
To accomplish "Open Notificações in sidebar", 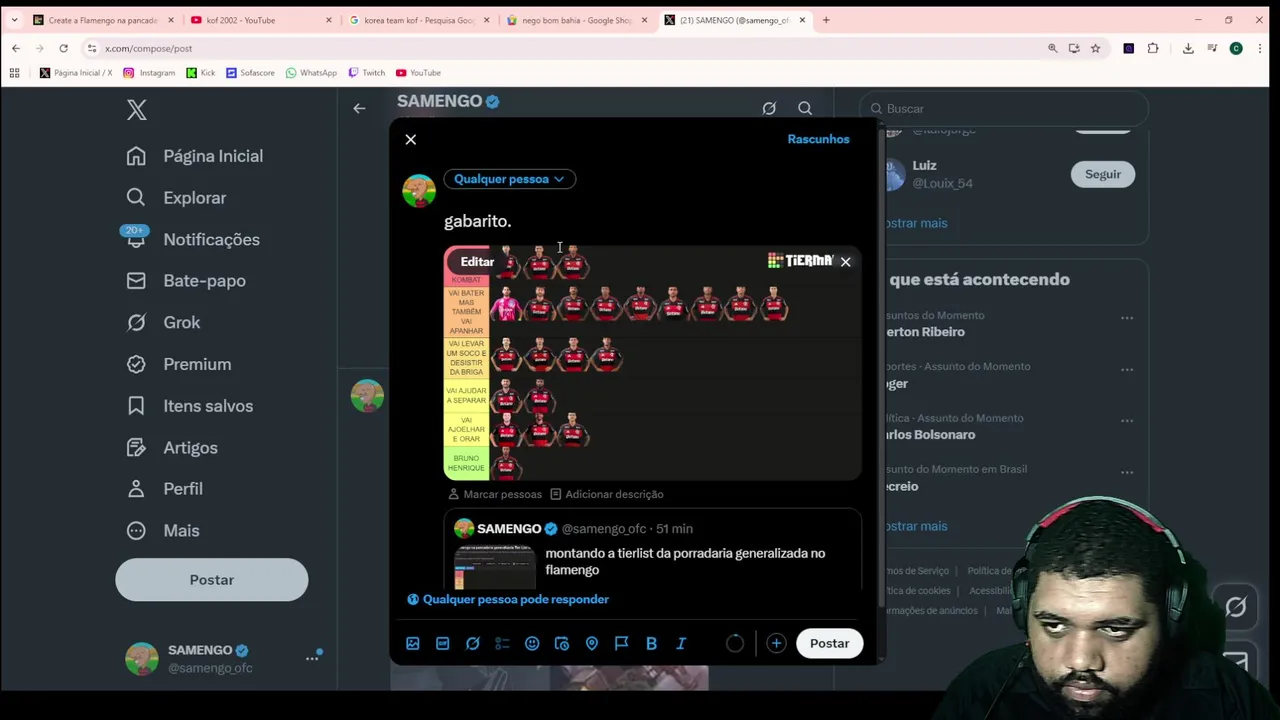I will pyautogui.click(x=193, y=239).
